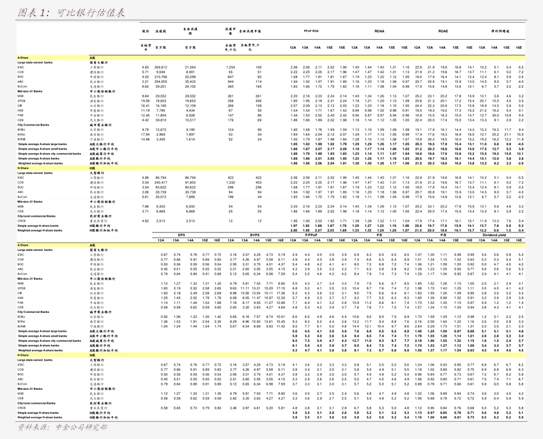Click the P/E column group header
The image size is (543, 439).
point(379,235)
